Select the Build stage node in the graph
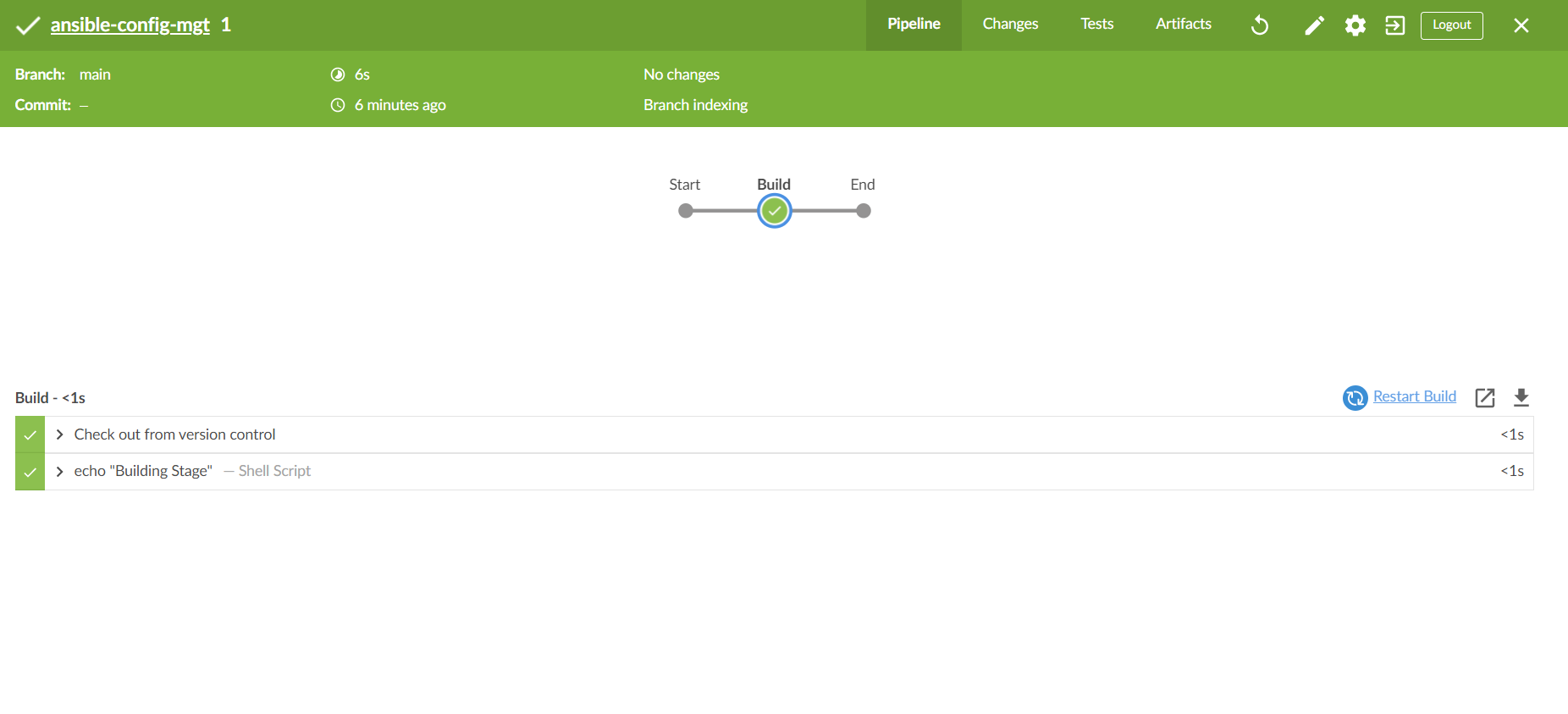This screenshot has height=714, width=1568. click(x=775, y=211)
